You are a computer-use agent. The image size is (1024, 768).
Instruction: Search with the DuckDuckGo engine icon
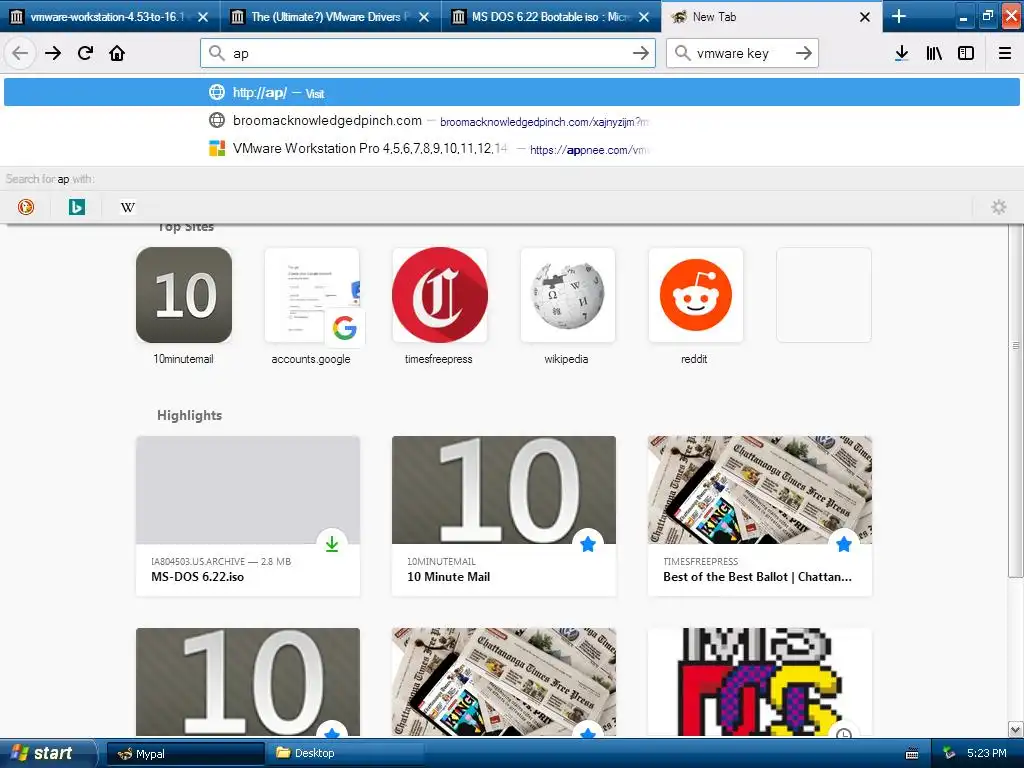25,207
